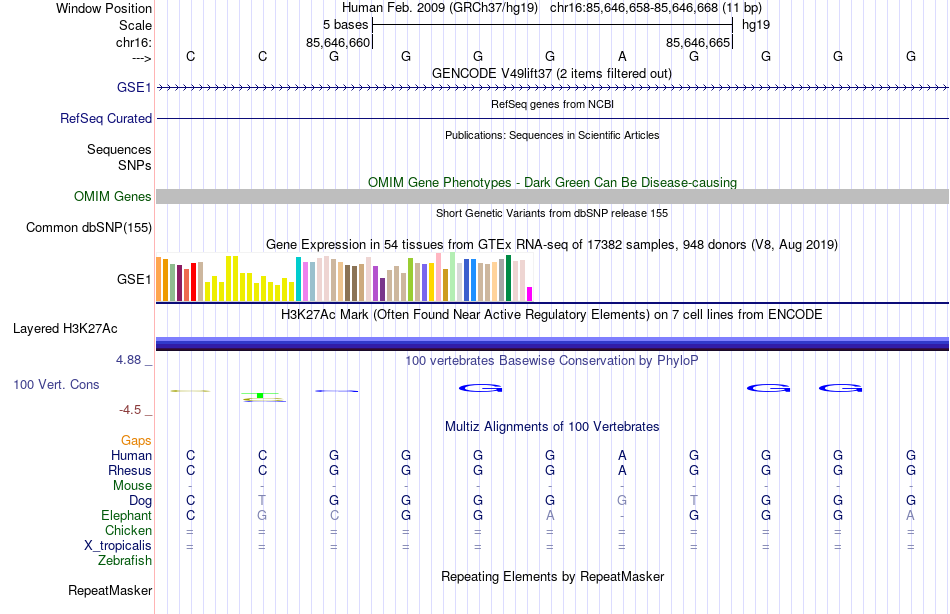
Task: Select the OMIM Genes track label
Action: 112,196
